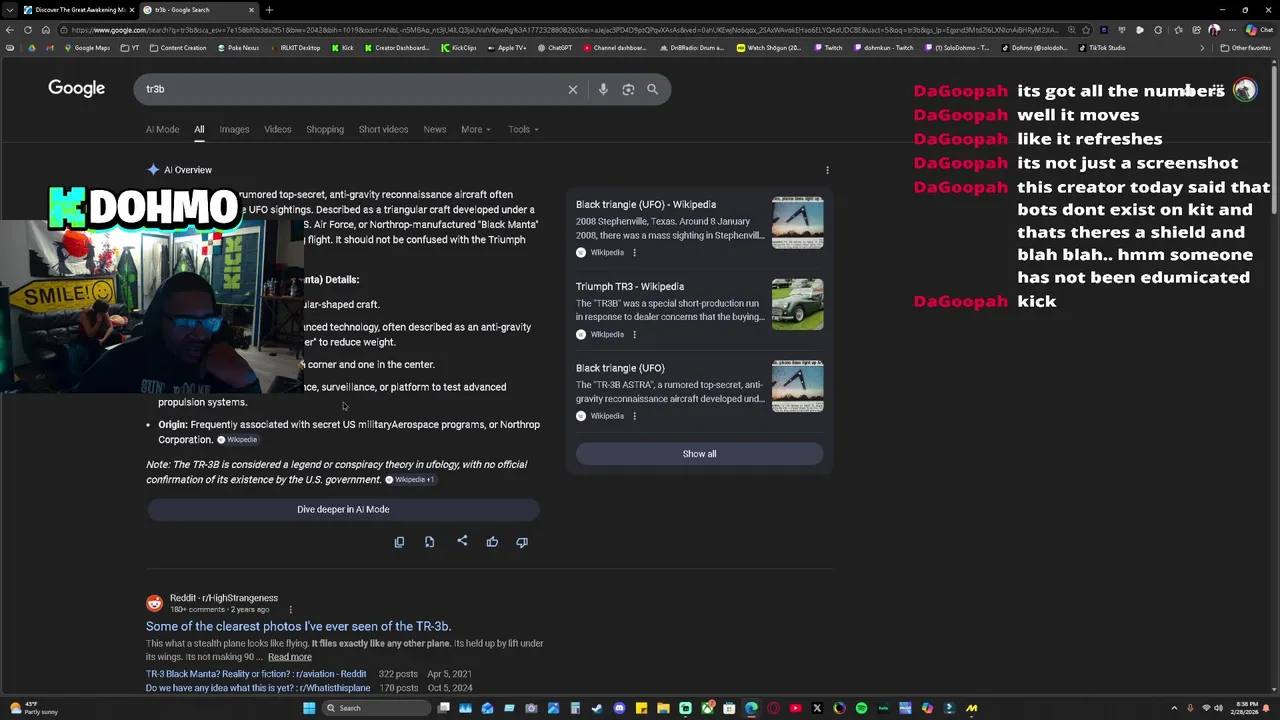Go back with browser back arrow
The width and height of the screenshot is (1280, 720).
click(11, 30)
